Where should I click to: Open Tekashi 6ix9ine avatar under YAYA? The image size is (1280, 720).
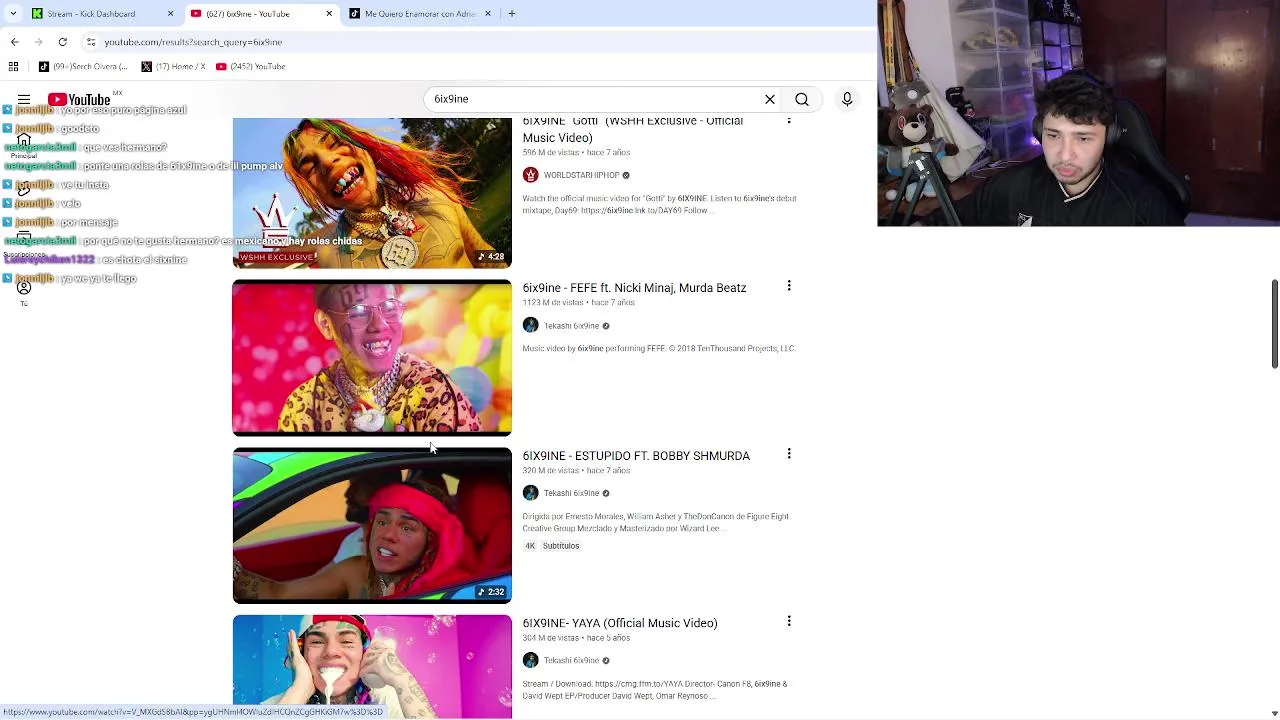tap(530, 660)
